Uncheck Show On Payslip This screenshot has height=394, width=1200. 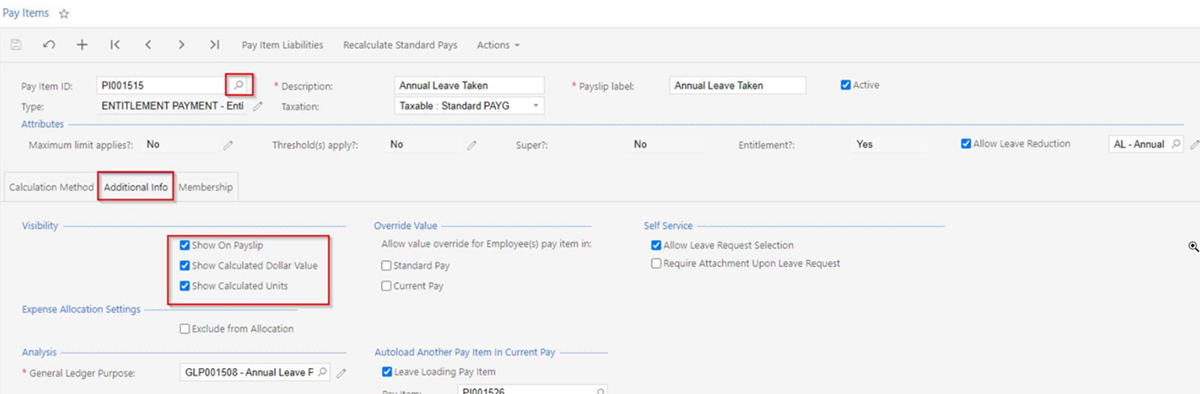185,245
